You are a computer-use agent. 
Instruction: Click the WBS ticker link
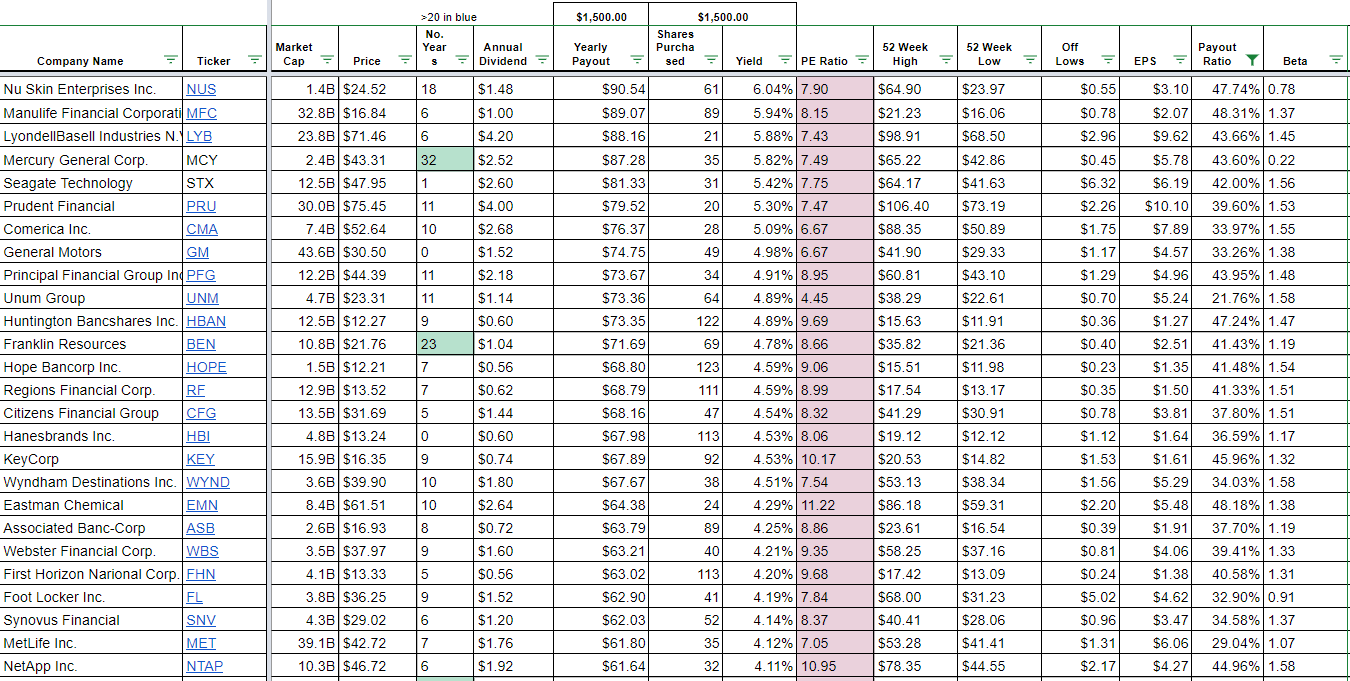click(202, 551)
